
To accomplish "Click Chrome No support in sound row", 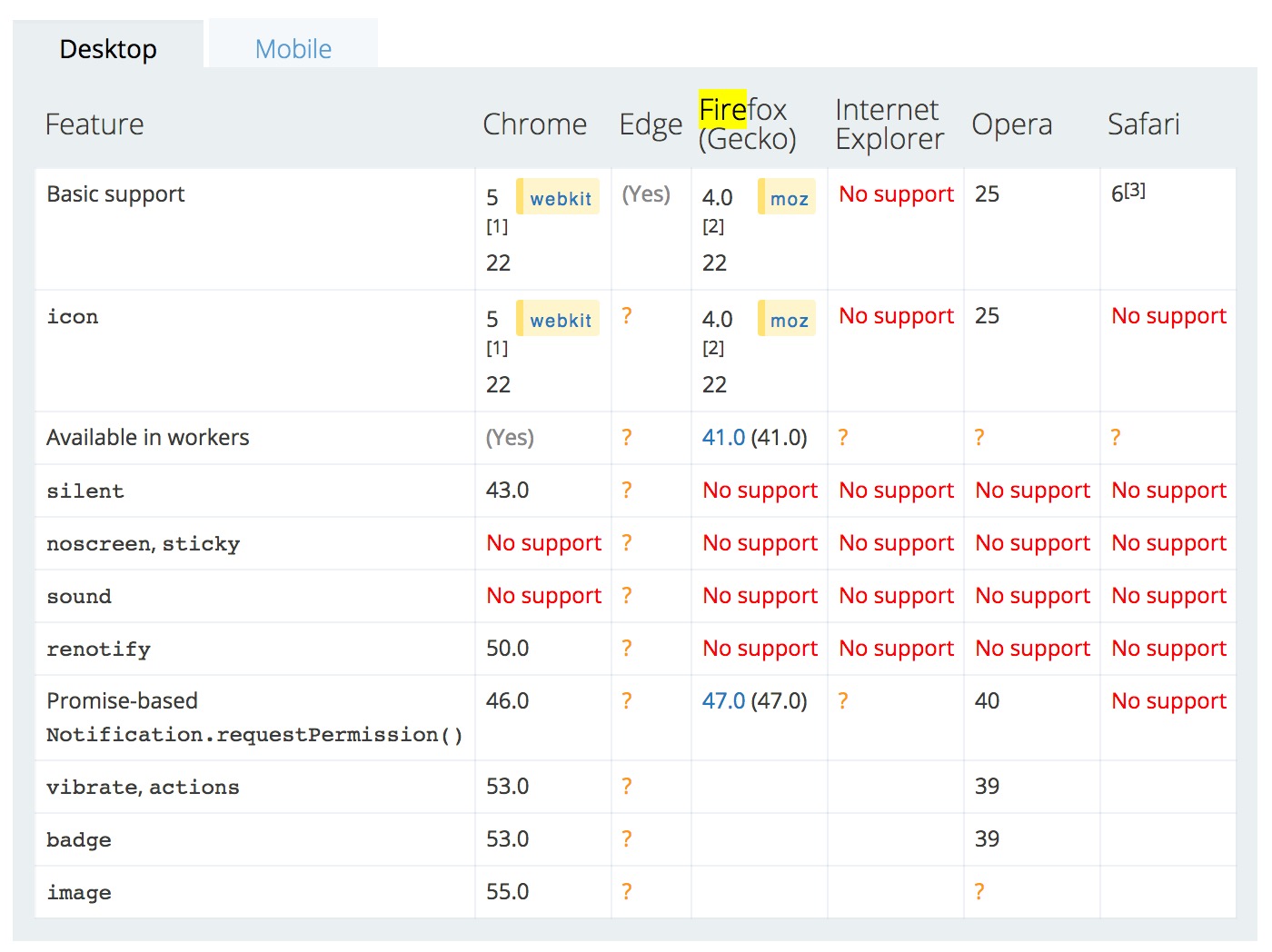I will (x=543, y=596).
